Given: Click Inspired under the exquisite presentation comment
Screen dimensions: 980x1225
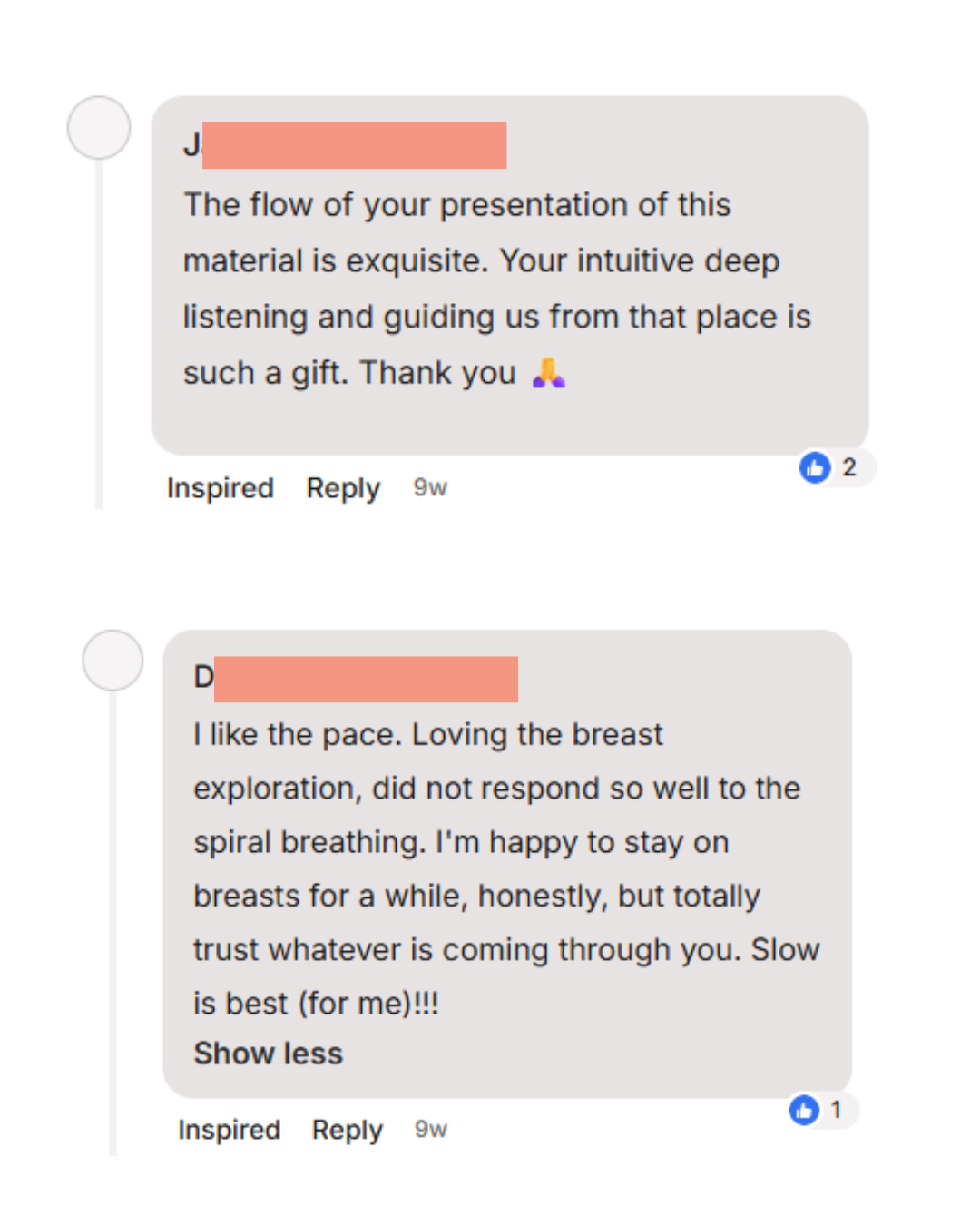Looking at the screenshot, I should pos(220,488).
